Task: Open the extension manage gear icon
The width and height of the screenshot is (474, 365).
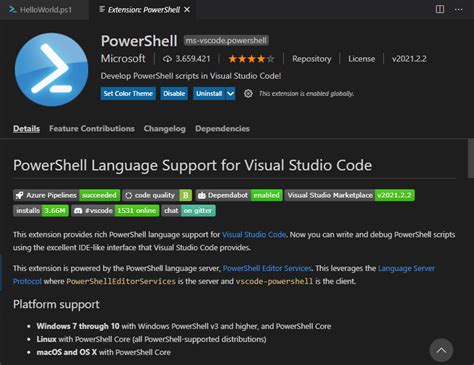Action: pyautogui.click(x=248, y=94)
